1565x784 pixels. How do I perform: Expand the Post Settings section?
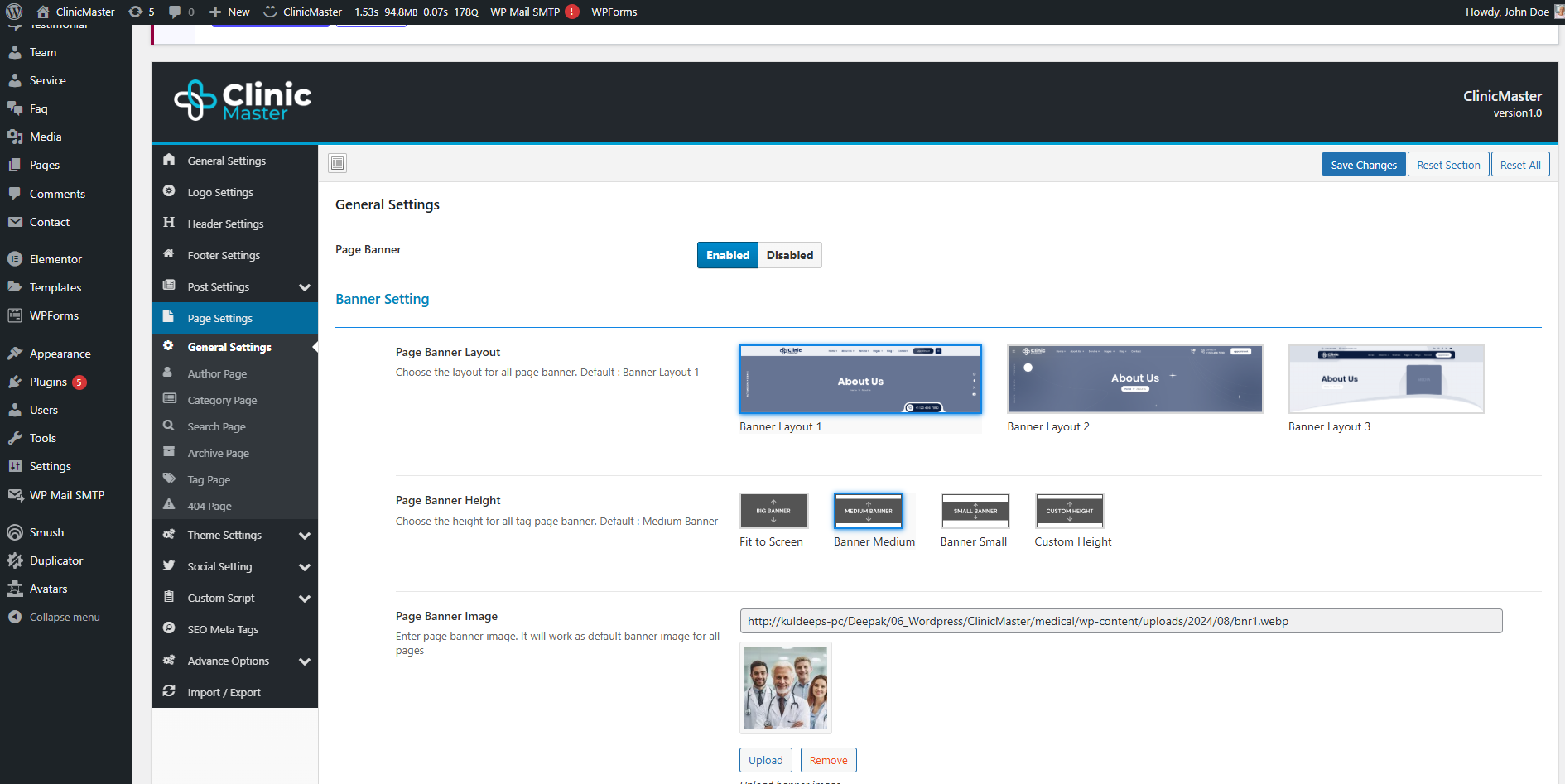304,287
